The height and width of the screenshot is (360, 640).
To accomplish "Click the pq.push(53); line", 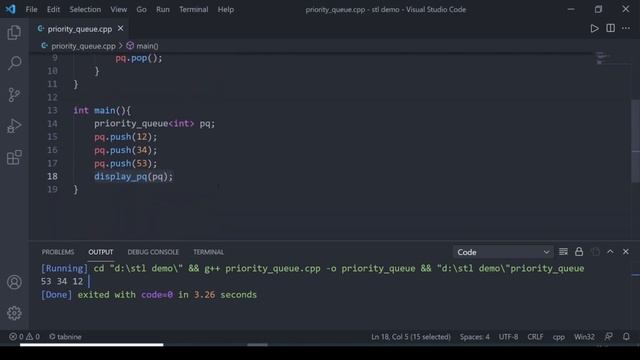I will pyautogui.click(x=125, y=163).
